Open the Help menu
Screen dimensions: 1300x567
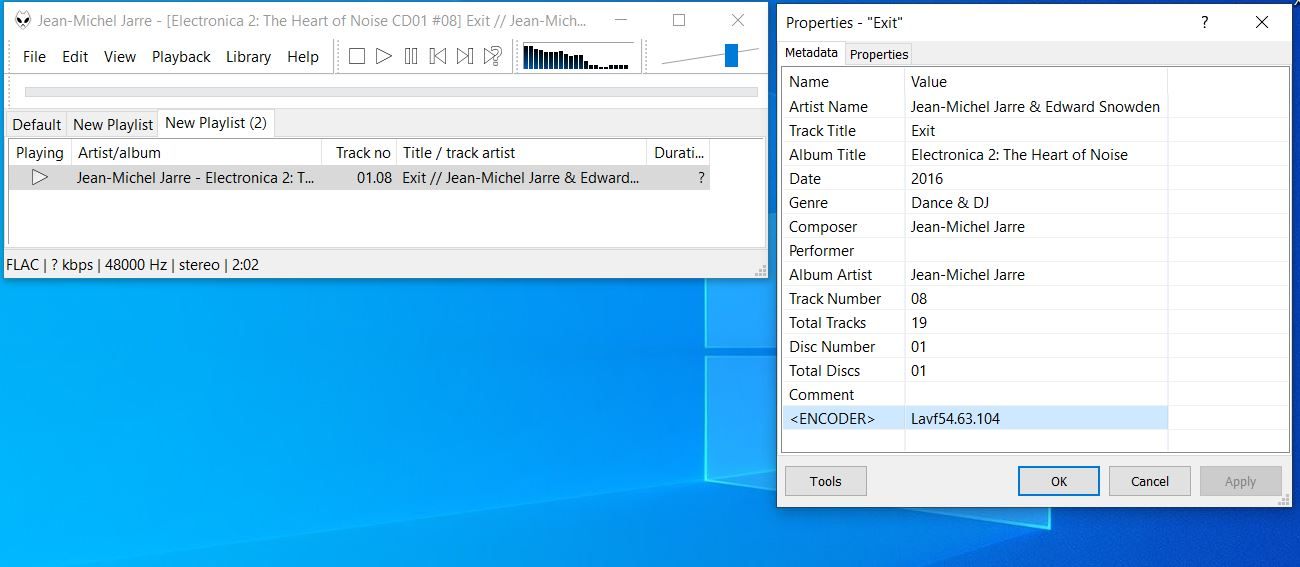tap(303, 57)
